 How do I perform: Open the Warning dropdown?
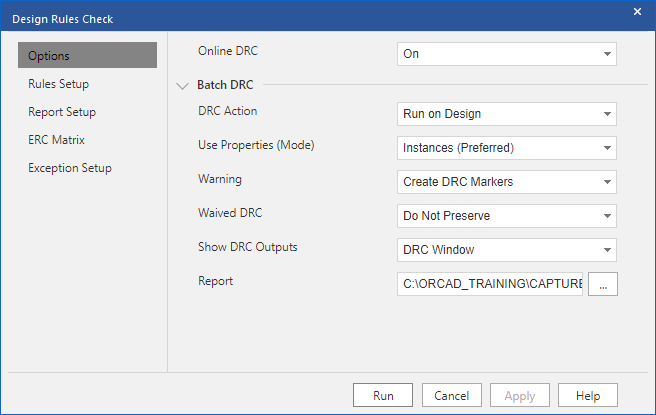(507, 182)
